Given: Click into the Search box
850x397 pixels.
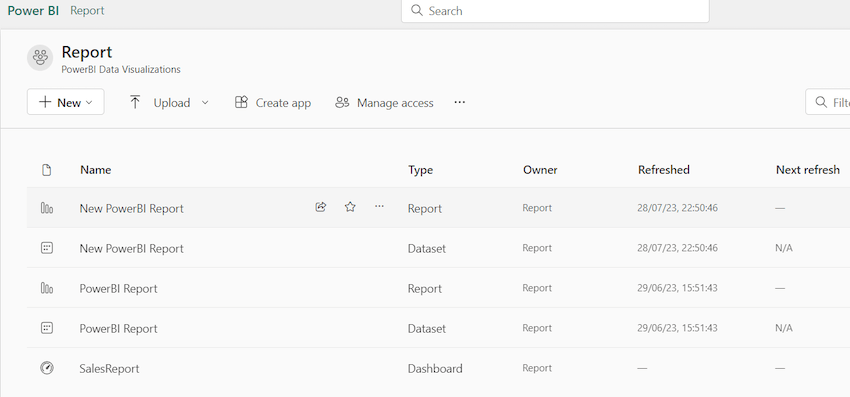Looking at the screenshot, I should [555, 11].
